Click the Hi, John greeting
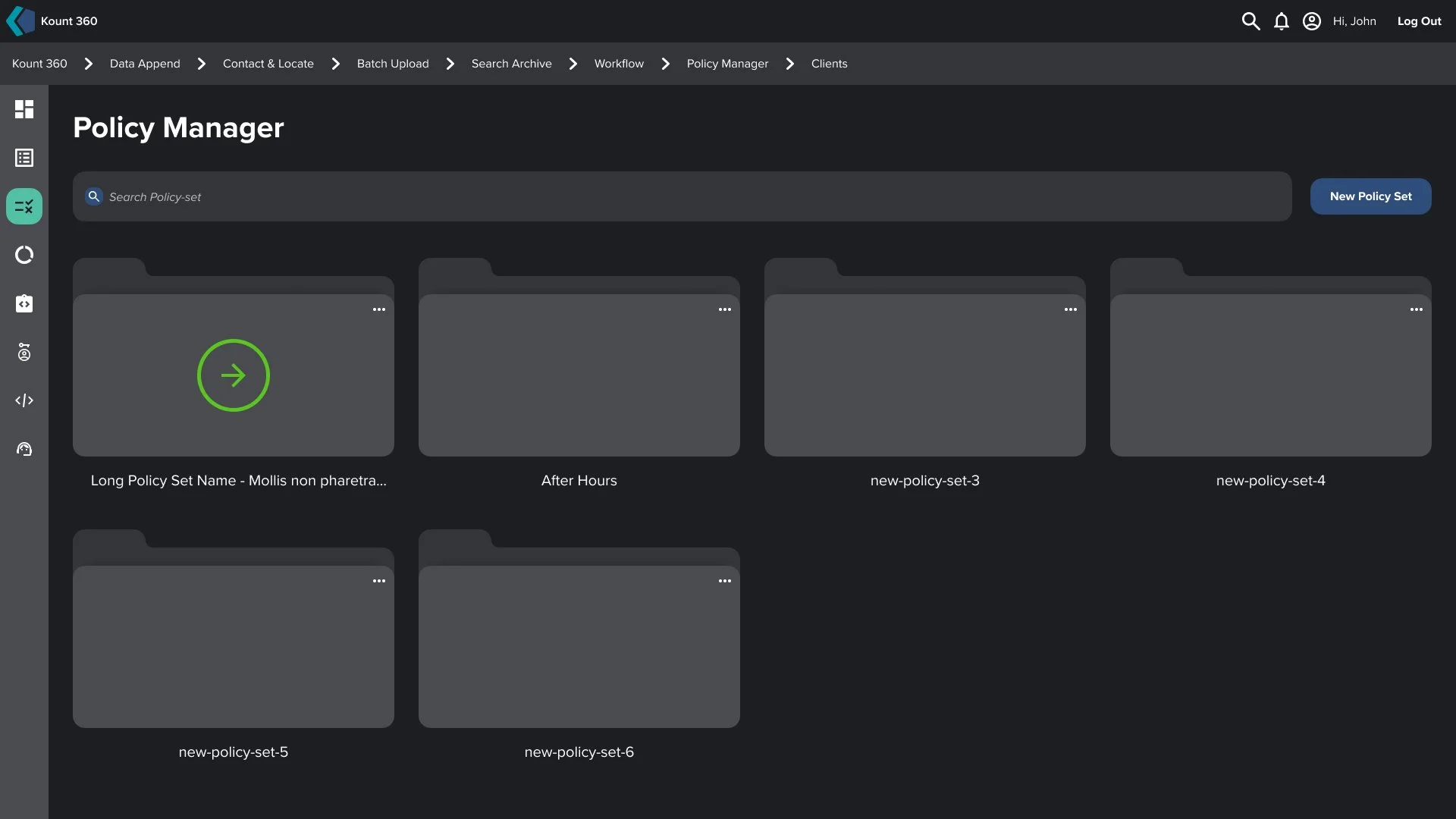Viewport: 1456px width, 819px height. pos(1354,21)
